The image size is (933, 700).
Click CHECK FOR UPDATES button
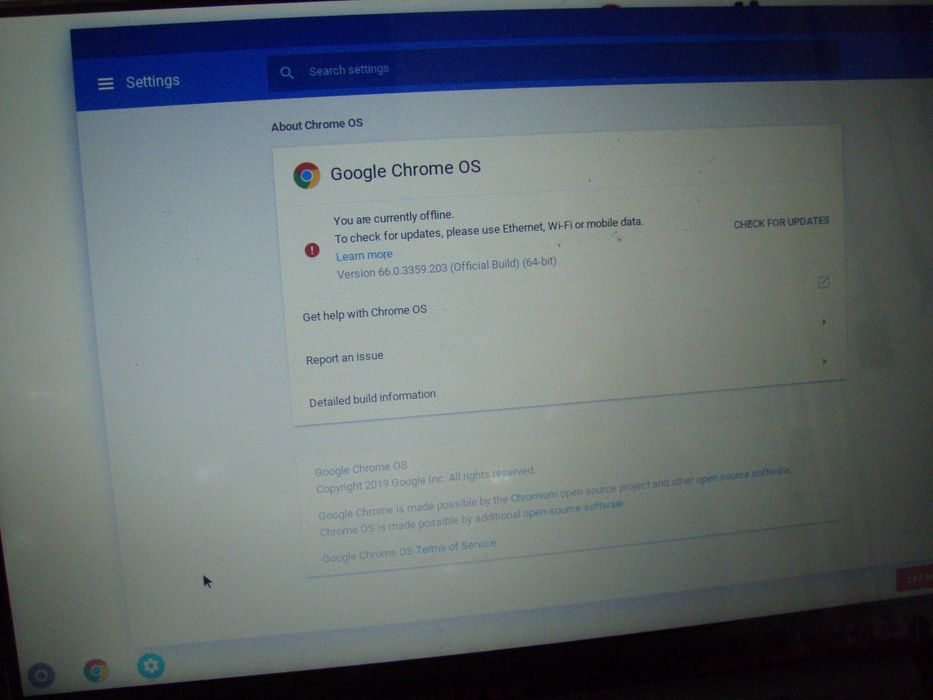(781, 223)
